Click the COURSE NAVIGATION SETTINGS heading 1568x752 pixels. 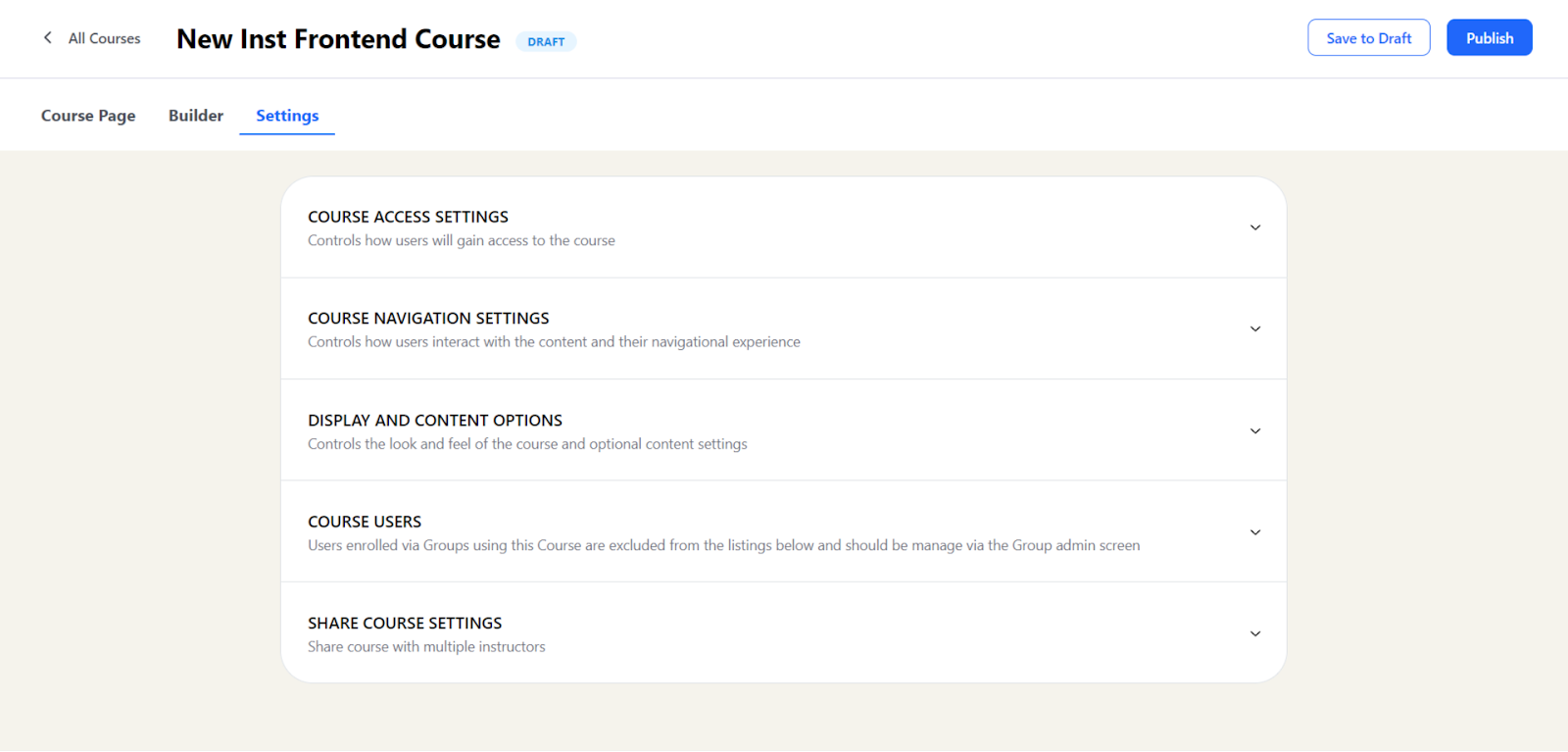[428, 319]
